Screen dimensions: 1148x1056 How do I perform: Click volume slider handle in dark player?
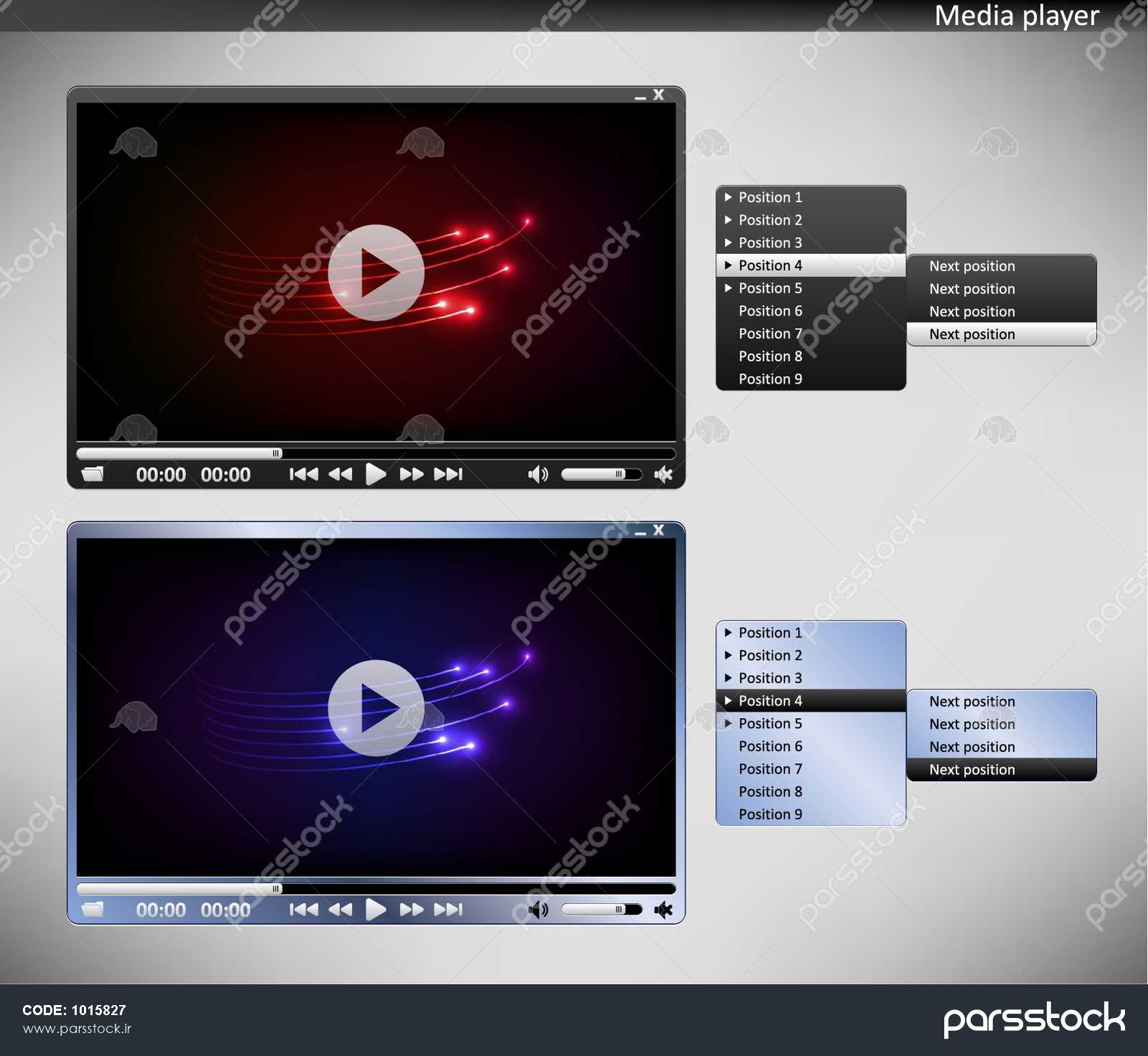pyautogui.click(x=619, y=474)
